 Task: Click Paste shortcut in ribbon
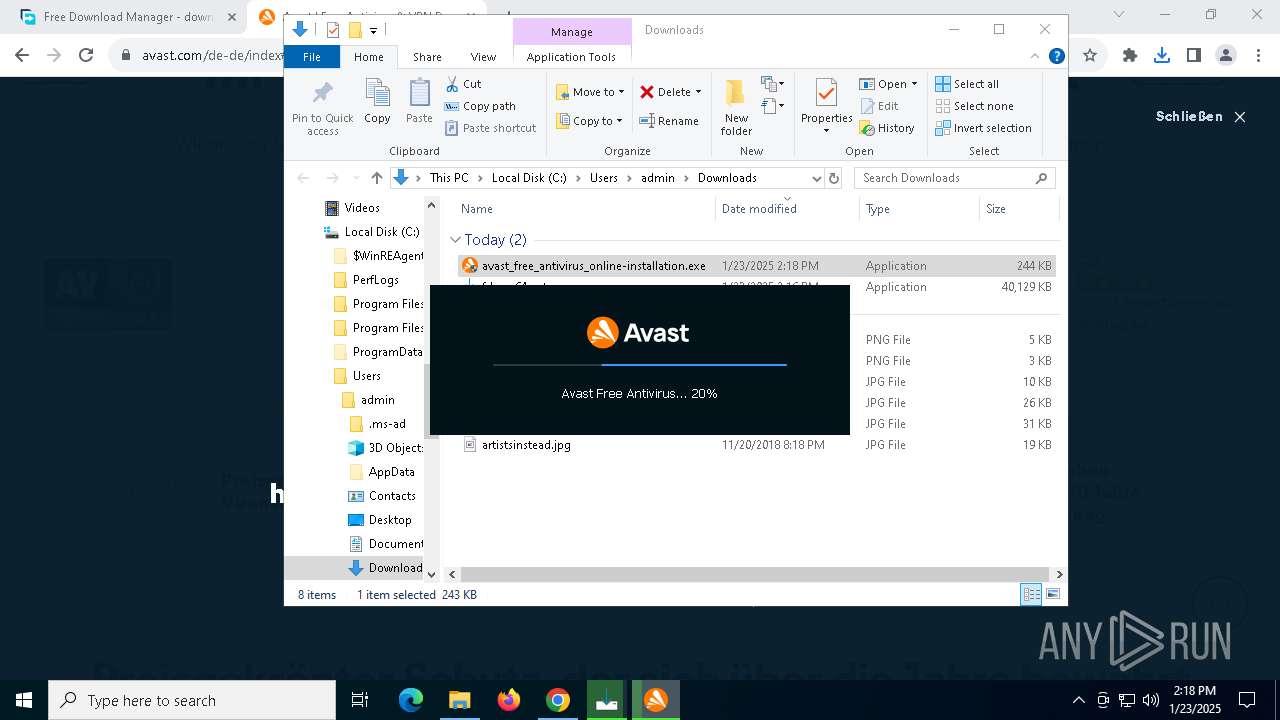pyautogui.click(x=490, y=128)
